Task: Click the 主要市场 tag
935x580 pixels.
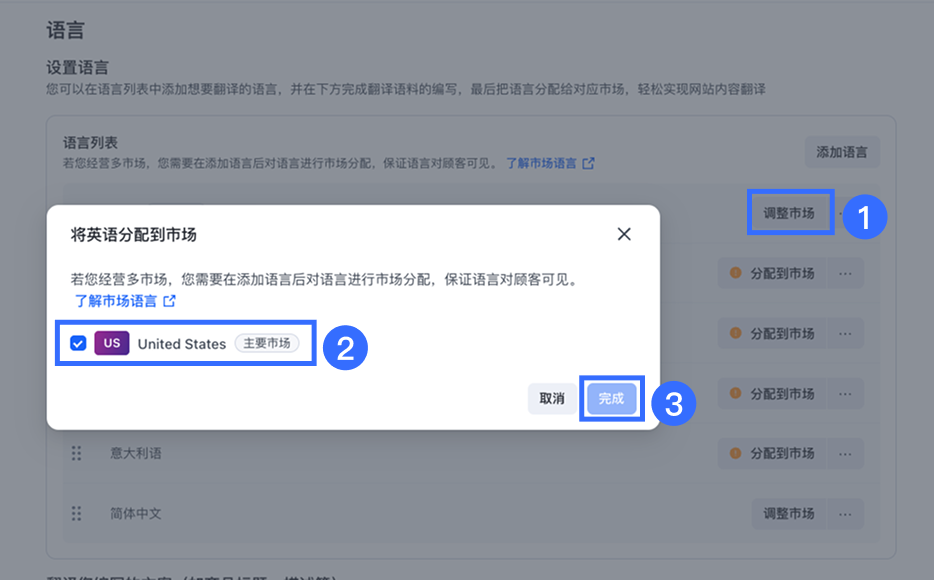Action: click(267, 343)
